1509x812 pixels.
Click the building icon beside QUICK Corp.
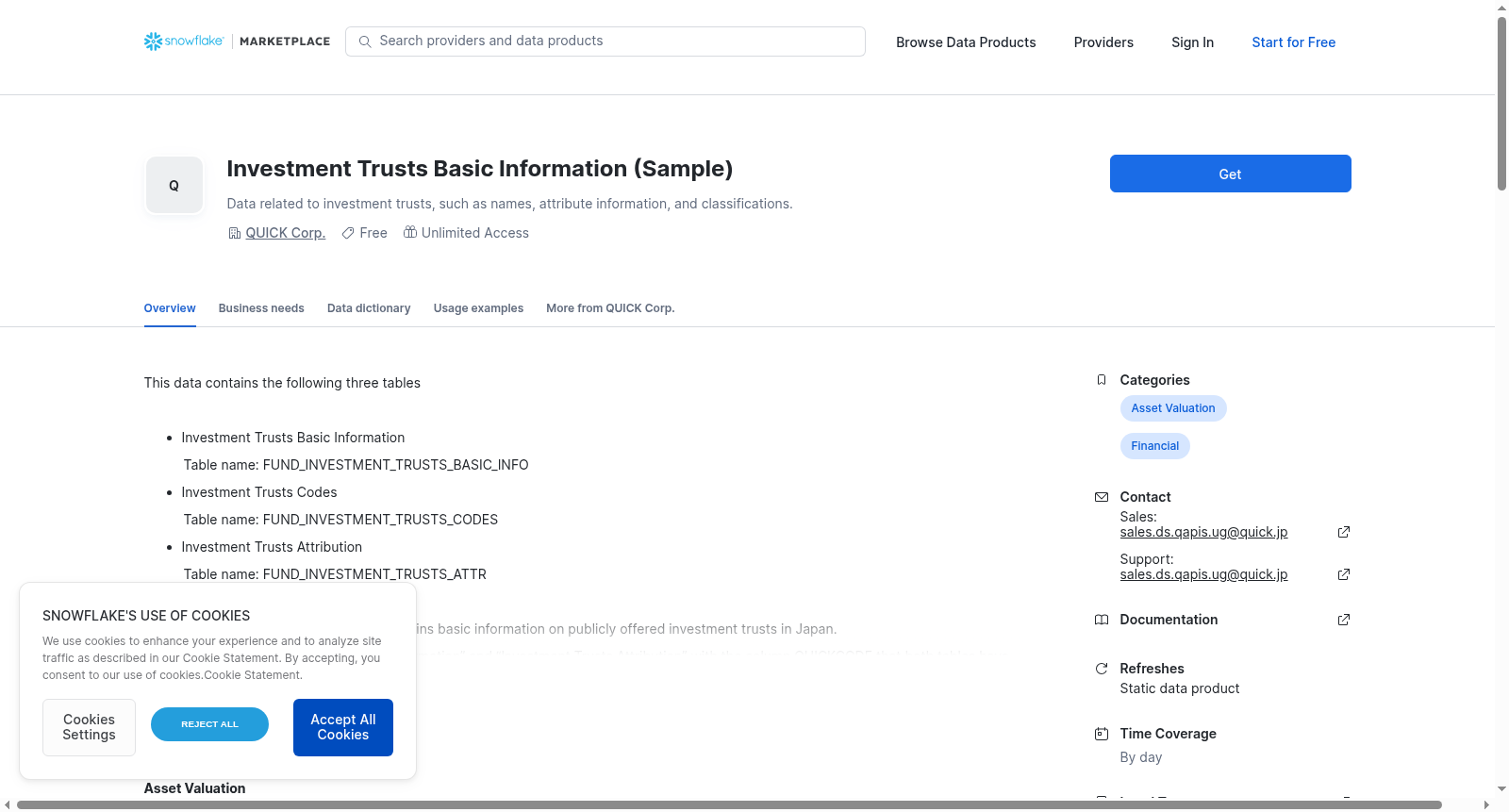pyautogui.click(x=235, y=233)
